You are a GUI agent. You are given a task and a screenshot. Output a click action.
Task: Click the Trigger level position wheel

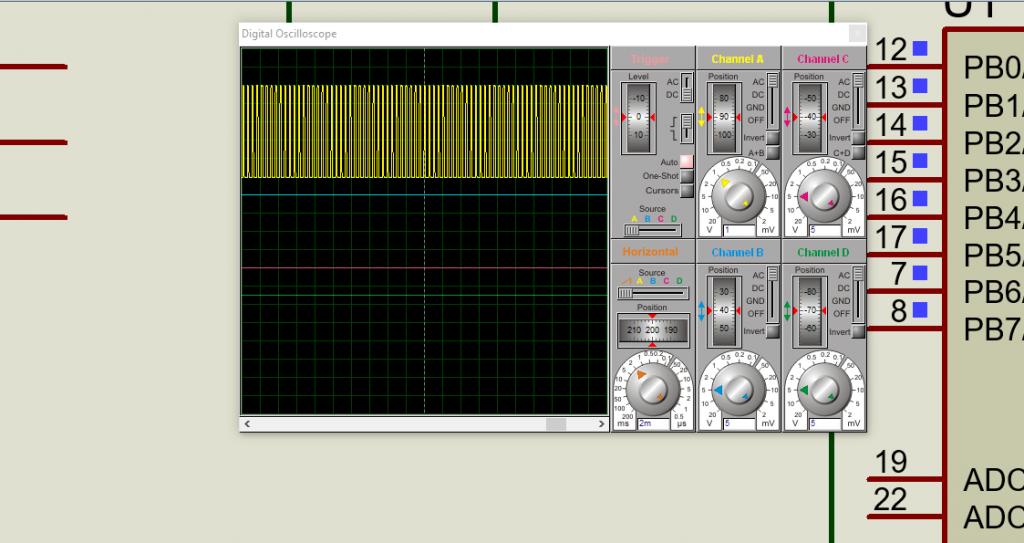[x=638, y=117]
